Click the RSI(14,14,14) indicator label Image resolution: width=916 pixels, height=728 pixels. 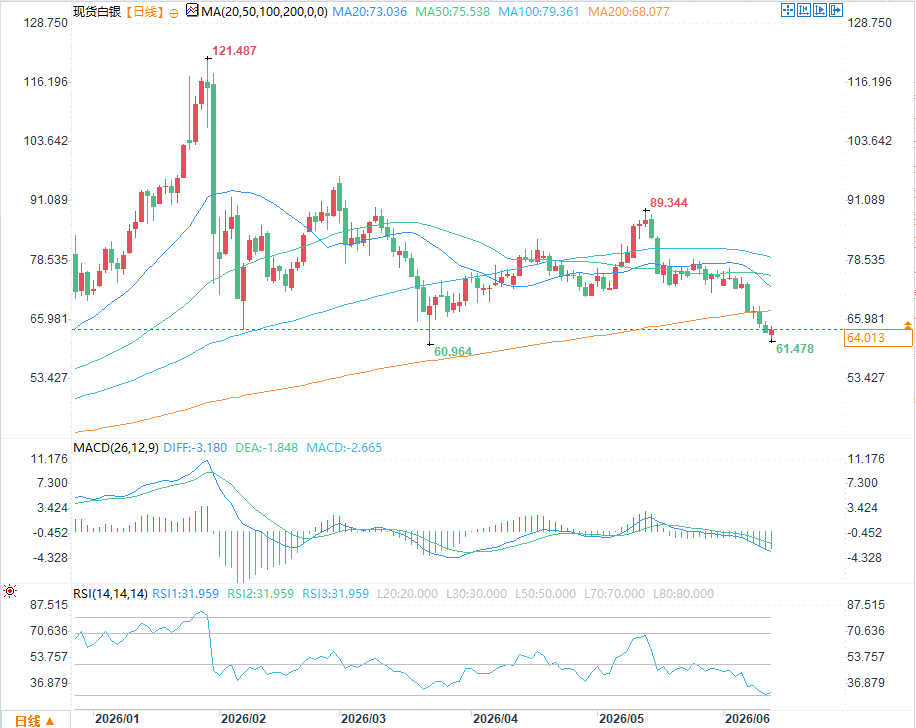click(110, 594)
